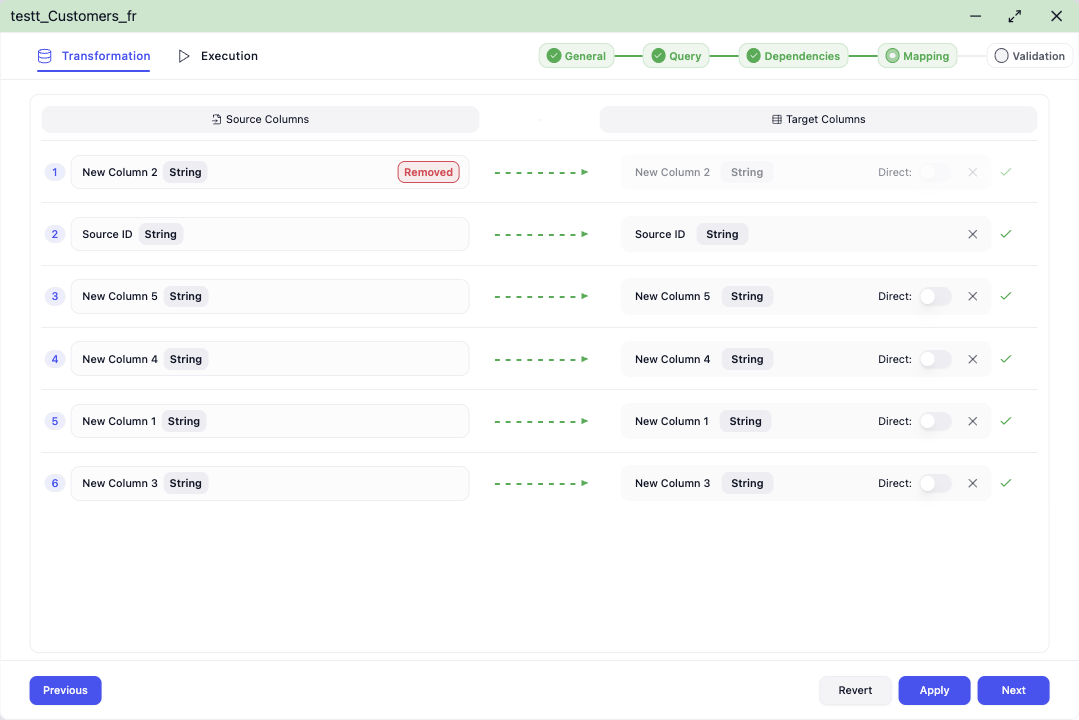Go to the Validation step
This screenshot has height=720, width=1079.
point(1029,56)
